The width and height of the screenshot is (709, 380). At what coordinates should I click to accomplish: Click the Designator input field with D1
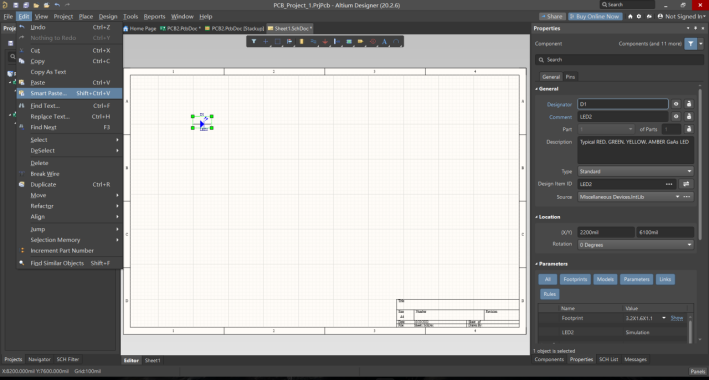(x=623, y=104)
